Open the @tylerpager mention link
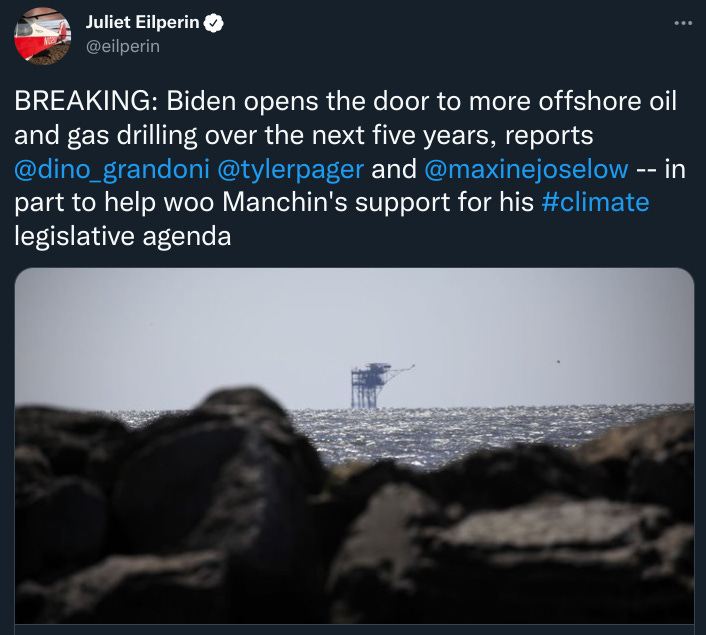 [290, 170]
